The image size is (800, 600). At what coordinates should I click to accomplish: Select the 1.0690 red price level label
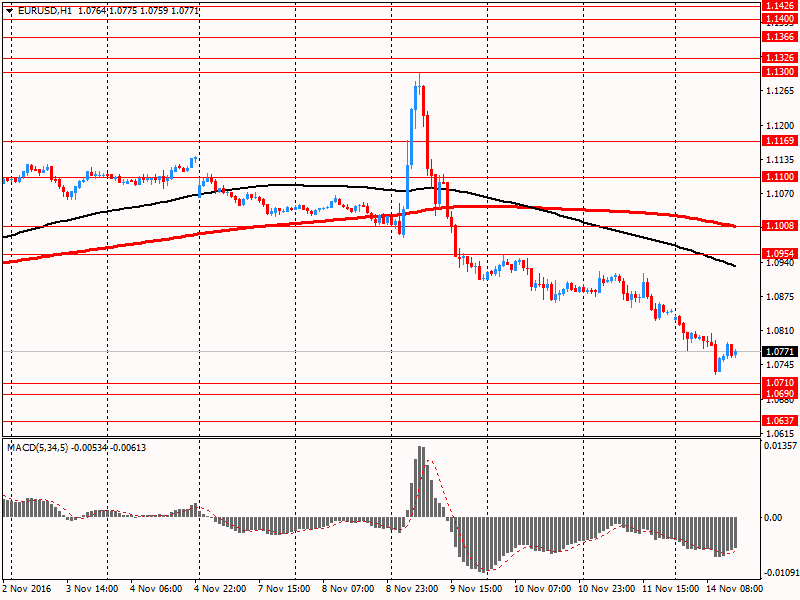click(780, 394)
